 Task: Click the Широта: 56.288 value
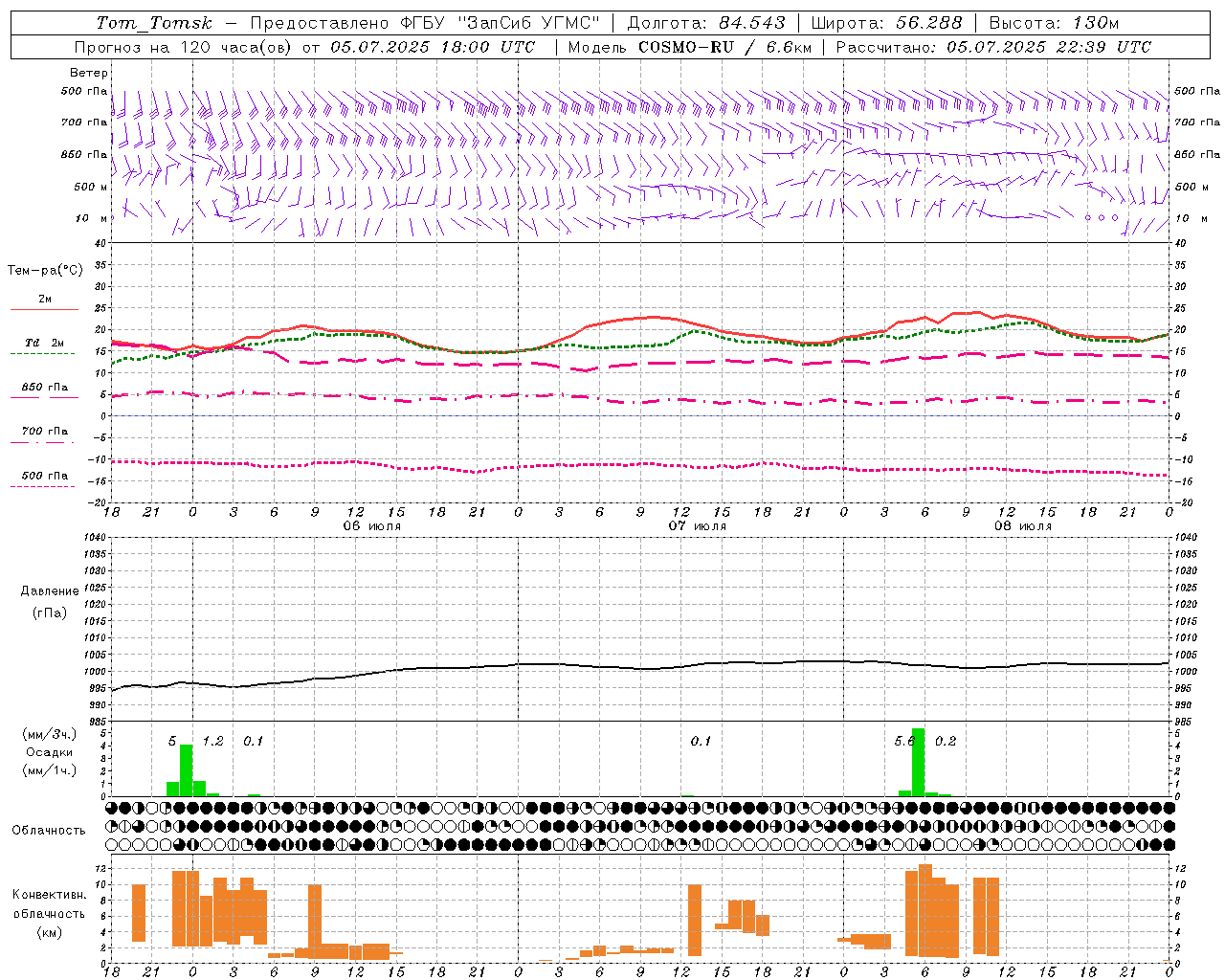pos(886,23)
